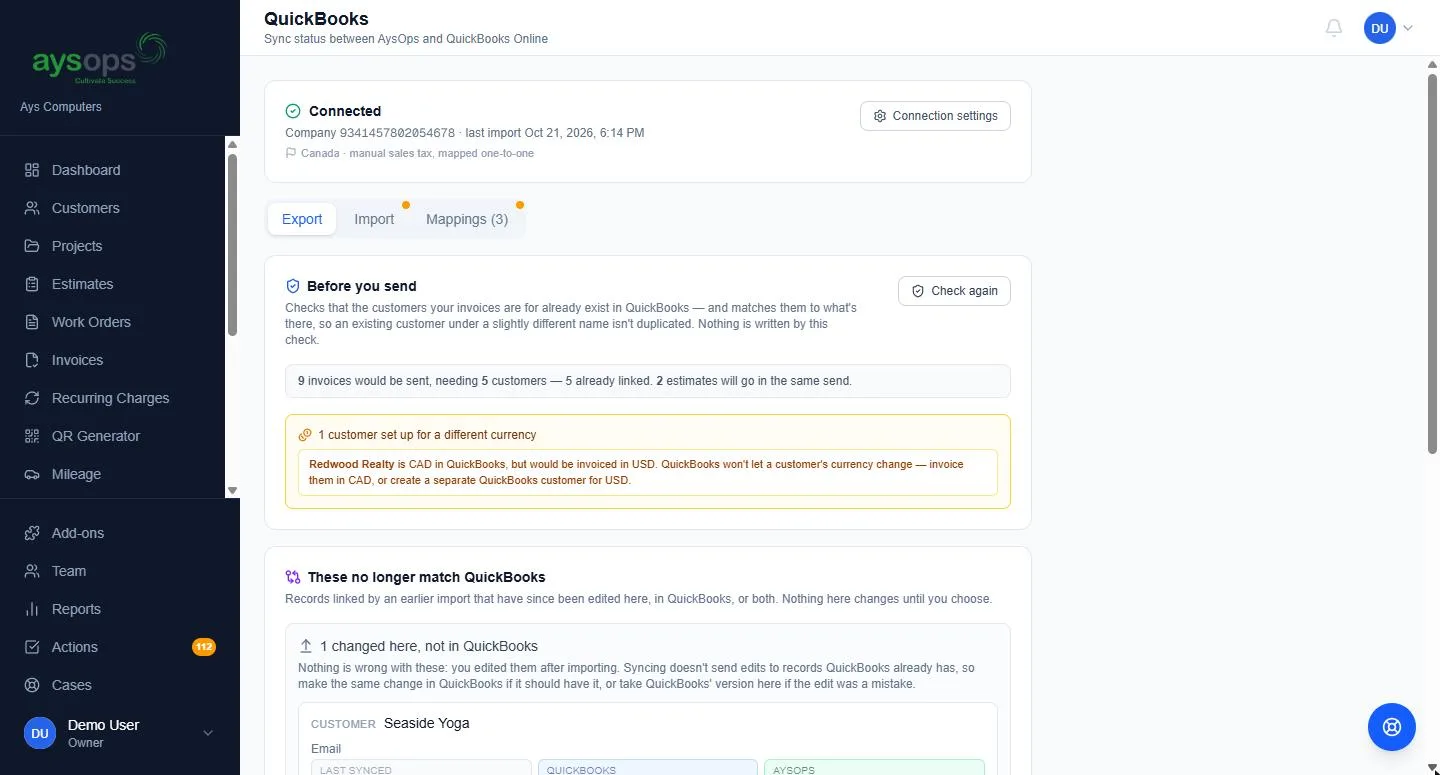
Task: Click the 112 Actions count badge
Action: [x=204, y=647]
